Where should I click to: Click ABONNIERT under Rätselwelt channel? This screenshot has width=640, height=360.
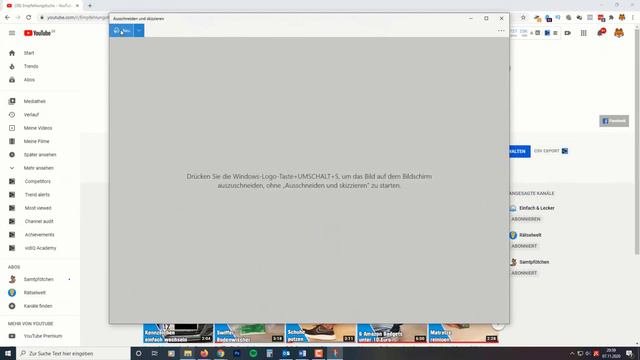tap(524, 246)
